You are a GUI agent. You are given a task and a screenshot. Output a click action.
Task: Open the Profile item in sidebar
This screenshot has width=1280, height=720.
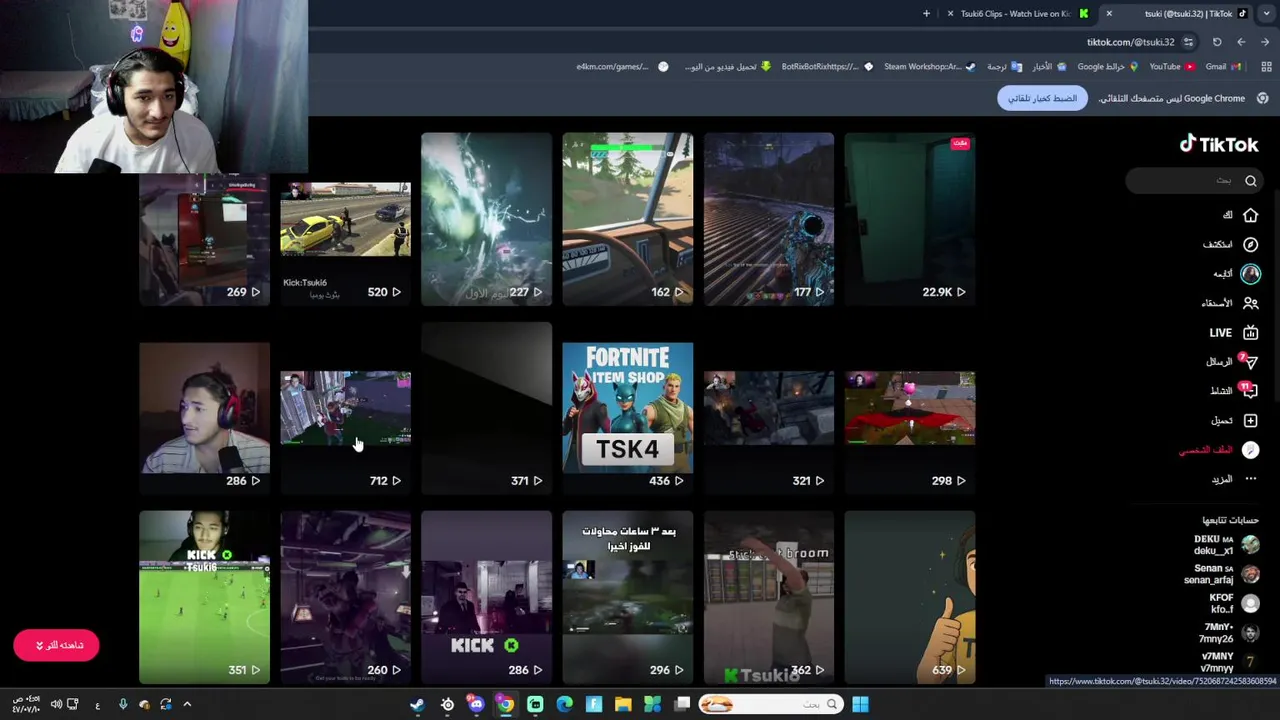pos(1219,450)
